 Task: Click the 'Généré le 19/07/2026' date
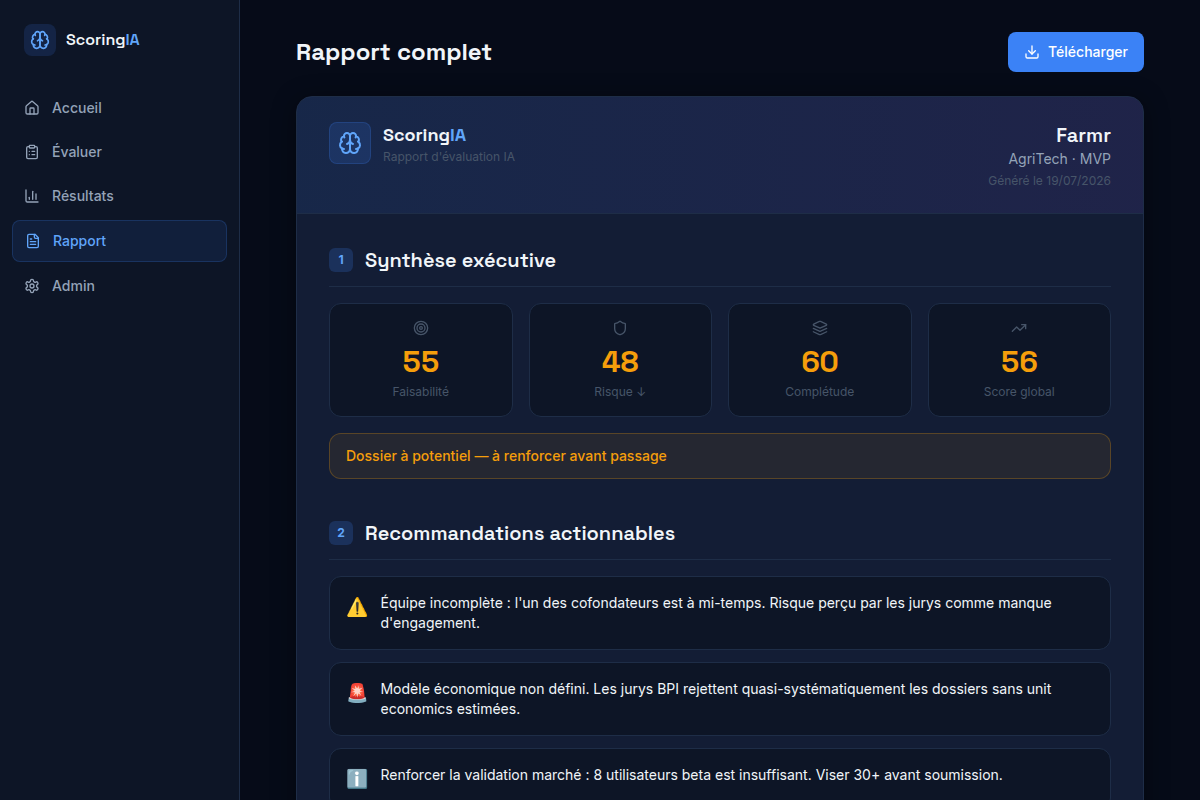1049,181
